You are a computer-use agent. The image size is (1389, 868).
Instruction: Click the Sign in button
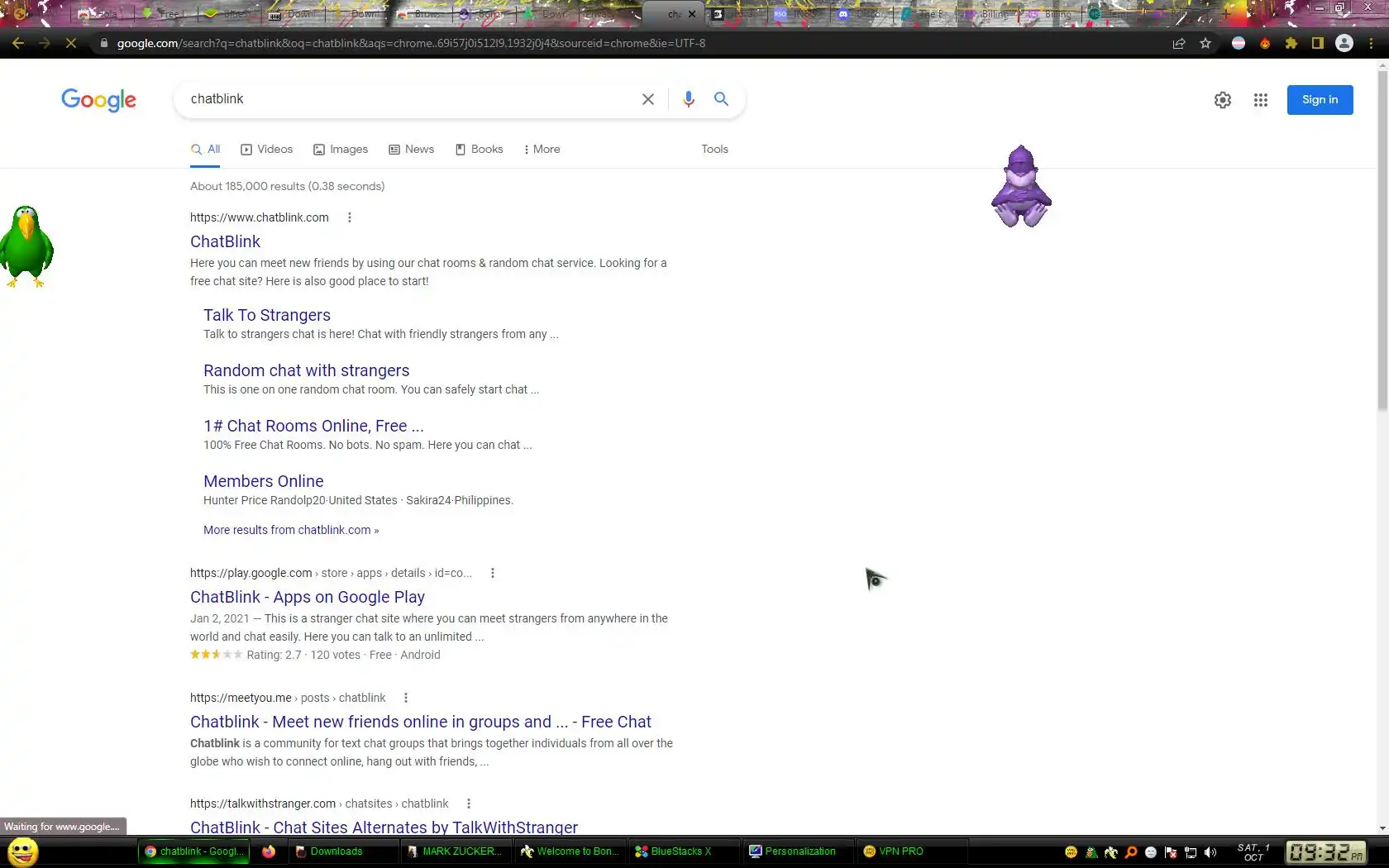[x=1320, y=100]
